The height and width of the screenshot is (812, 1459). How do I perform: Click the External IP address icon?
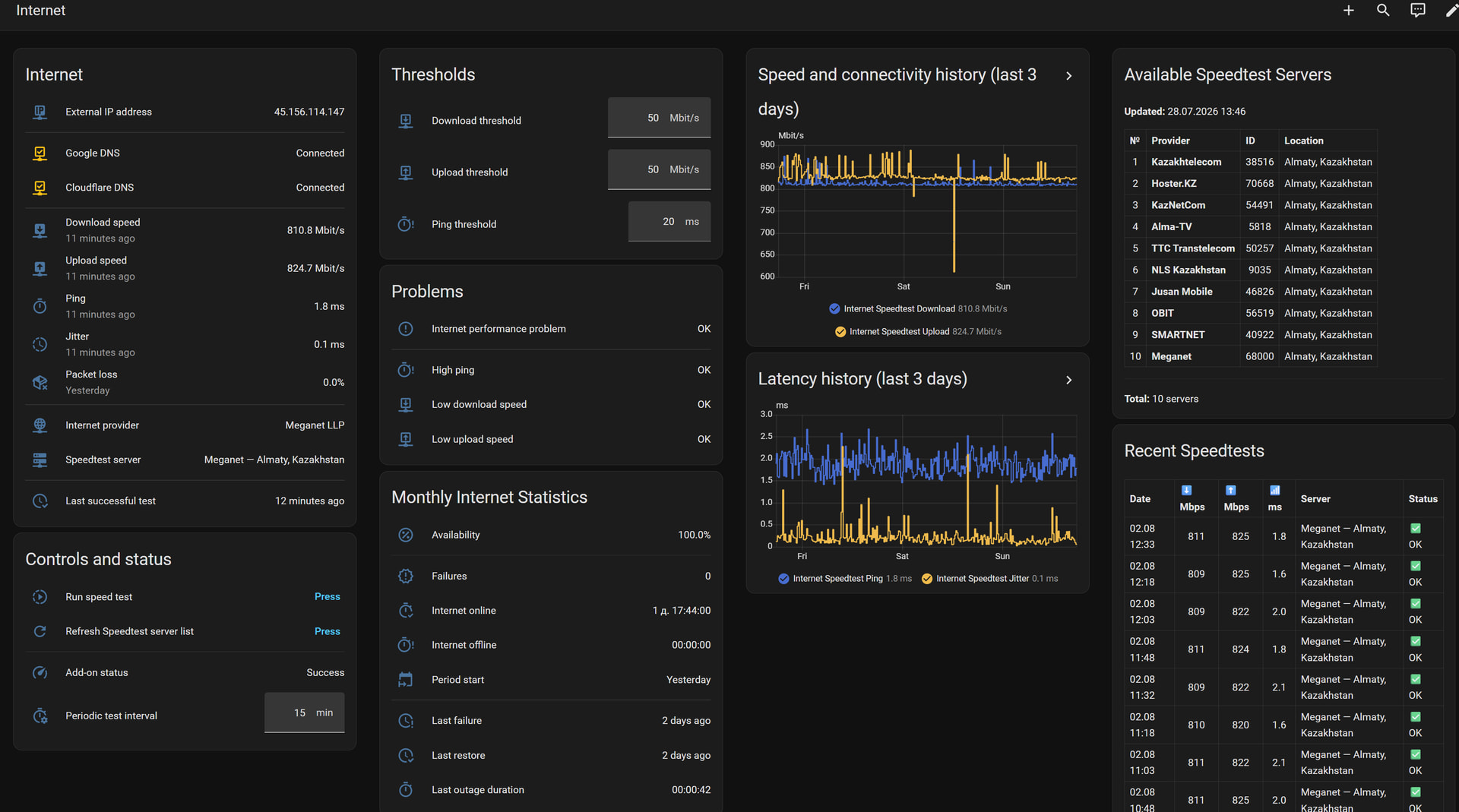(x=40, y=112)
